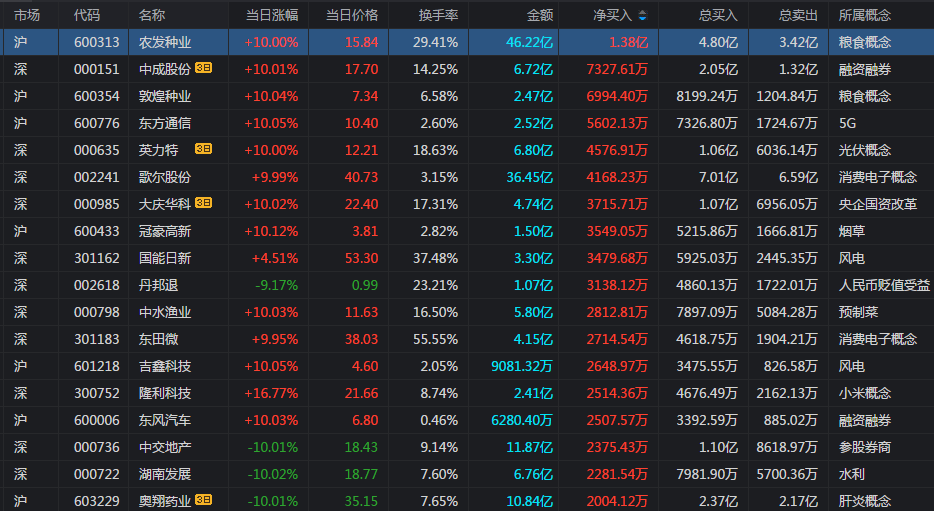Click stock code 000151
934x511 pixels.
pyautogui.click(x=96, y=69)
